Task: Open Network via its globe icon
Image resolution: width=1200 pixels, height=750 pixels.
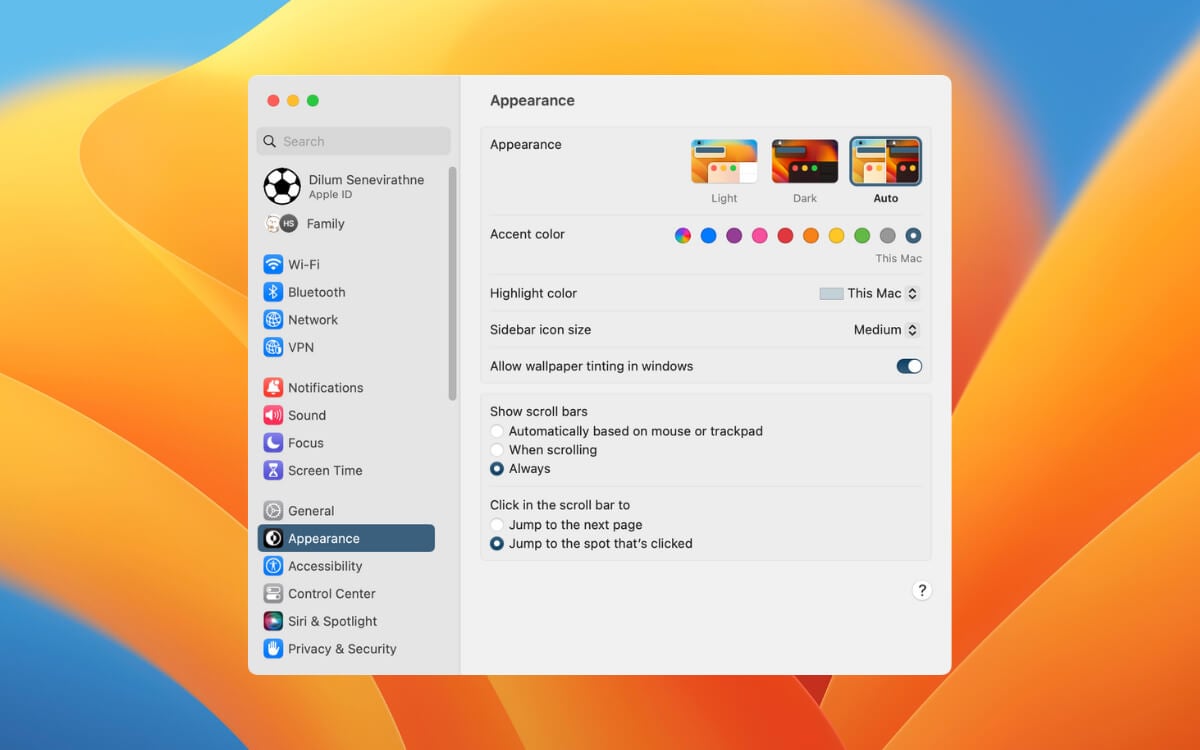Action: 273,320
